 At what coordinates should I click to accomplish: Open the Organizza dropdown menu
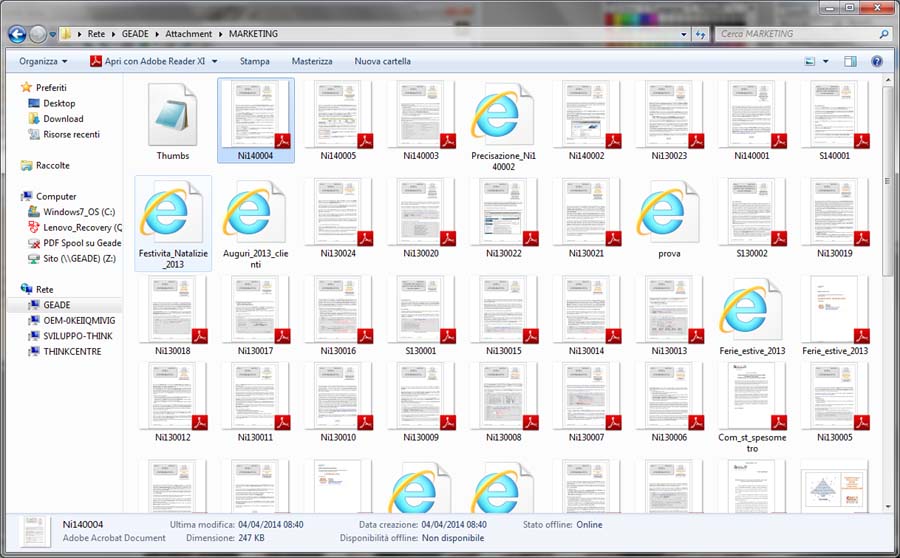tap(43, 62)
